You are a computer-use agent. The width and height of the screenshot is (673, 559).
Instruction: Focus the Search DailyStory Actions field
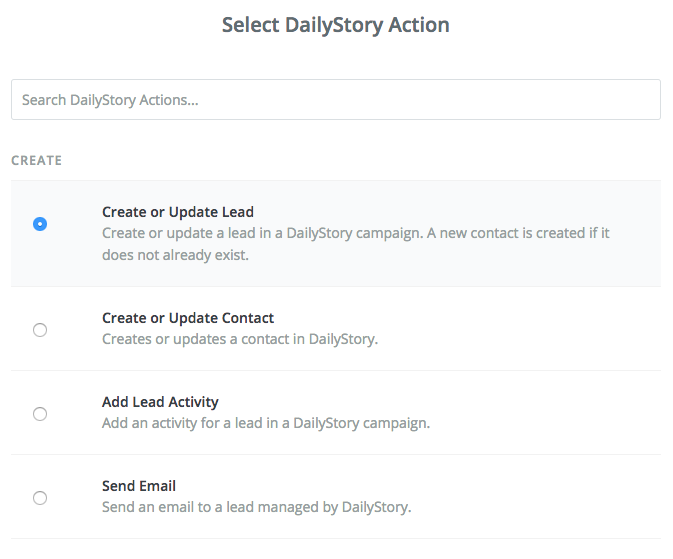[336, 100]
